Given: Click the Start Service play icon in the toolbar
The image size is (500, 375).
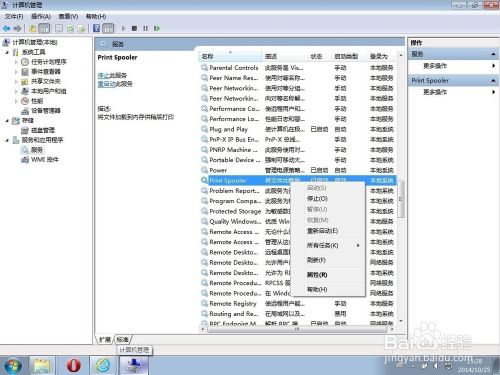Looking at the screenshot, I should click(x=124, y=29).
